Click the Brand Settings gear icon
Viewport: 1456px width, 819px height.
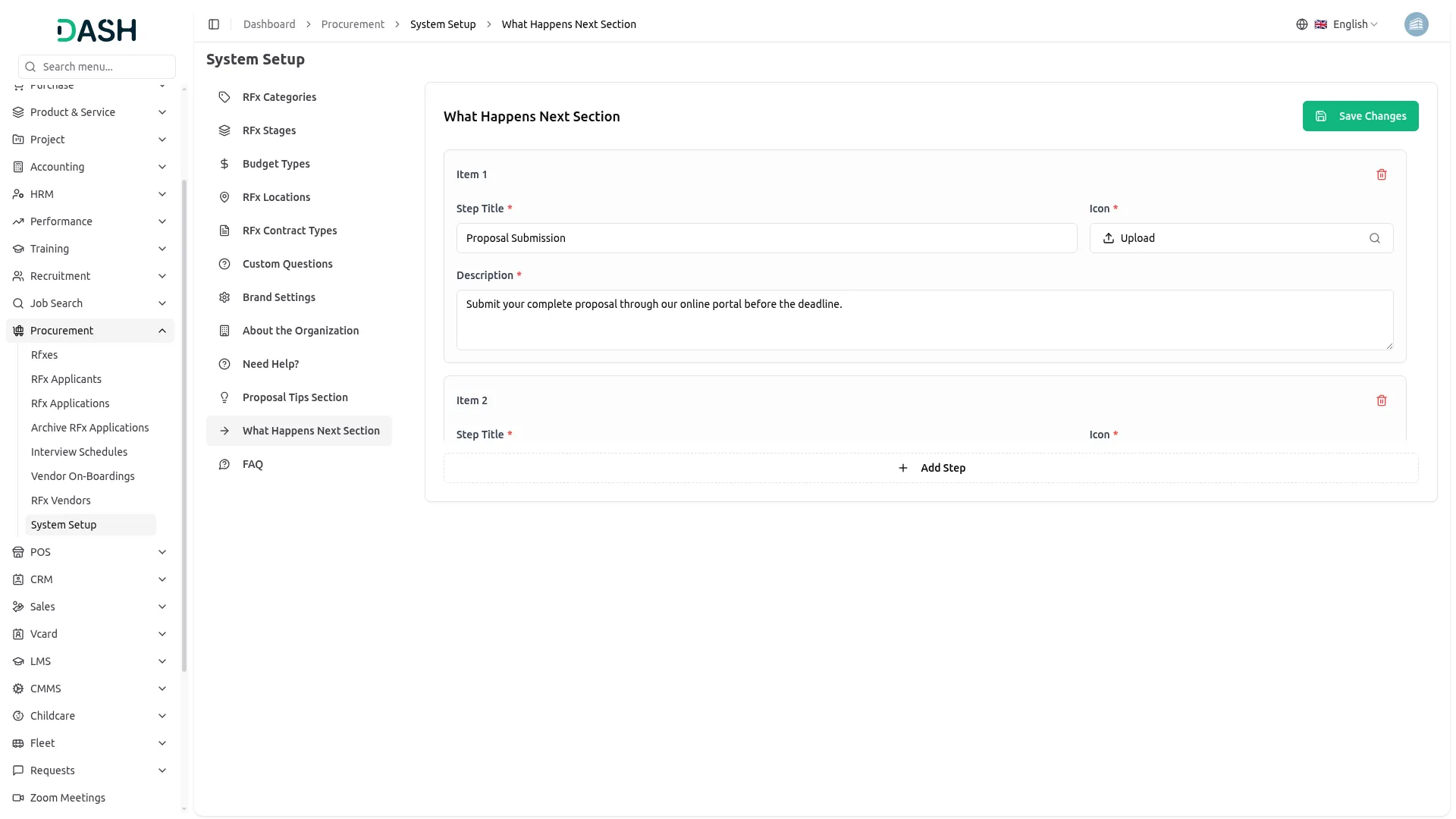pyautogui.click(x=224, y=297)
